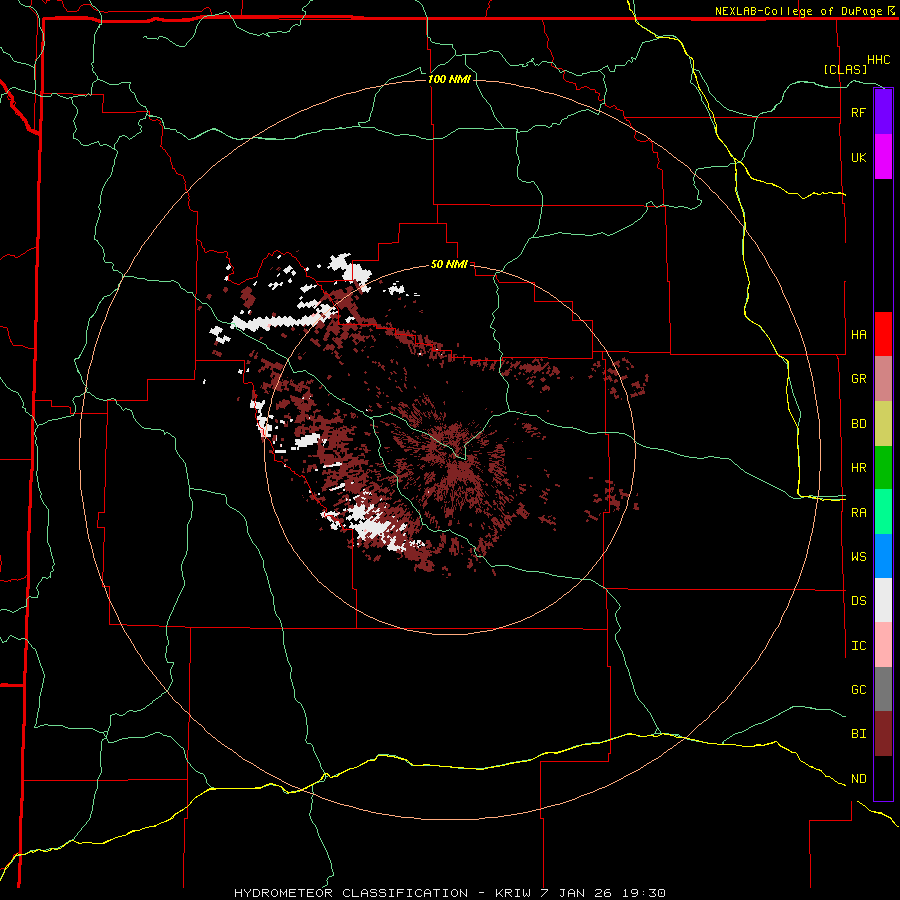Click the Hydrometeor Classification title caption
900x900 pixels.
click(450, 893)
